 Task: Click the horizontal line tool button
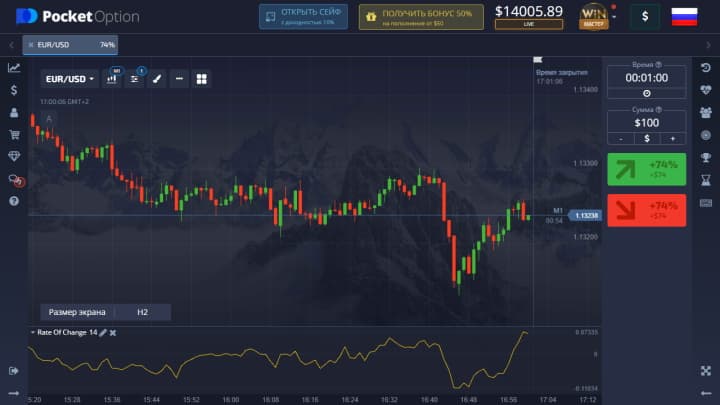[x=179, y=79]
